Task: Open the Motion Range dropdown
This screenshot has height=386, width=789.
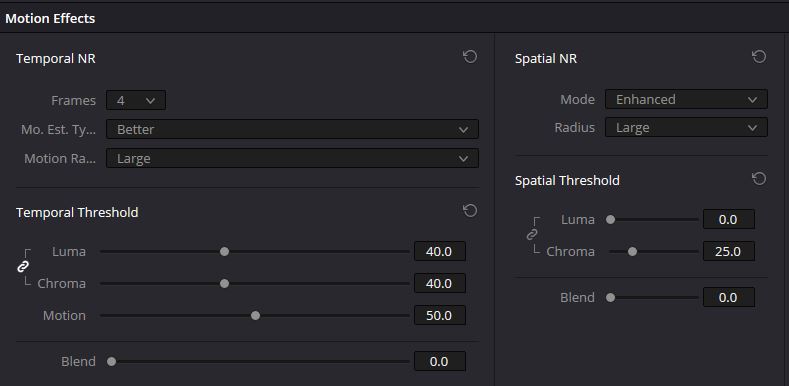Action: [x=292, y=159]
